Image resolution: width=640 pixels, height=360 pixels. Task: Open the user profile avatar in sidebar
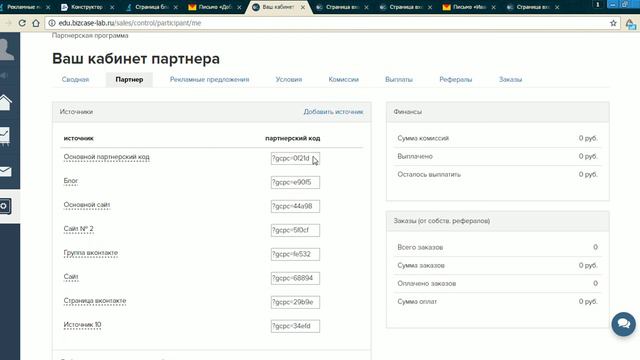(x=6, y=50)
